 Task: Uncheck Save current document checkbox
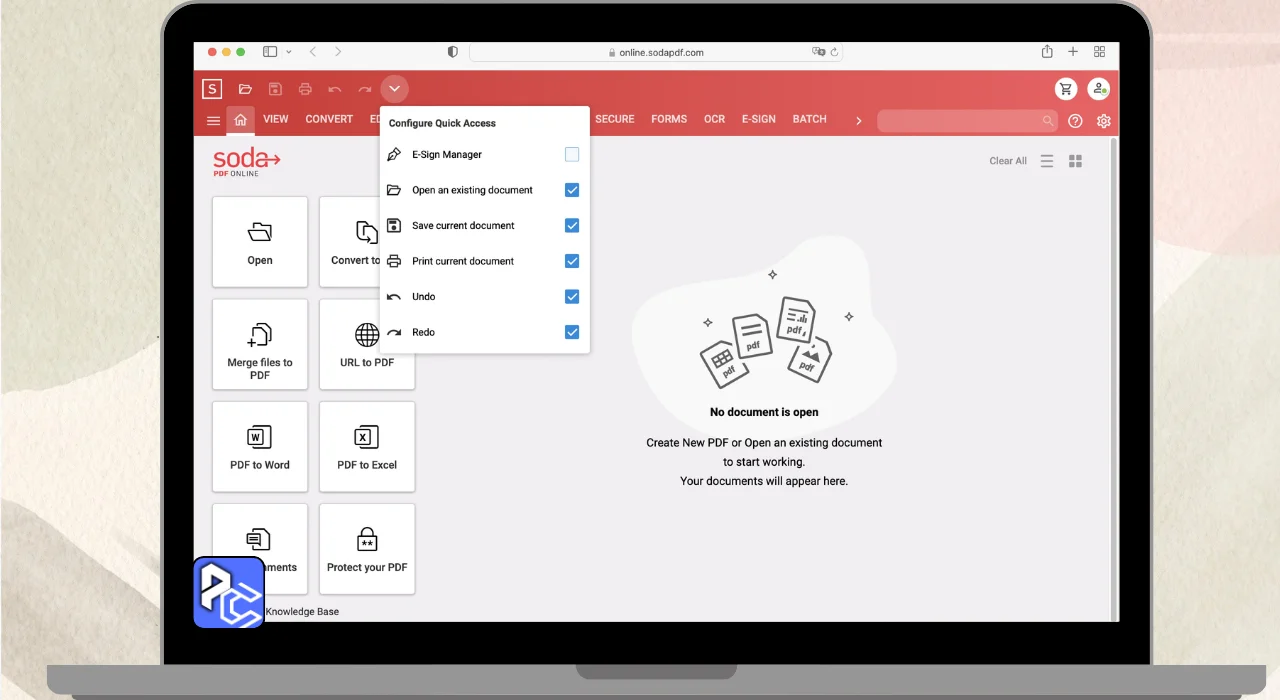pyautogui.click(x=572, y=225)
